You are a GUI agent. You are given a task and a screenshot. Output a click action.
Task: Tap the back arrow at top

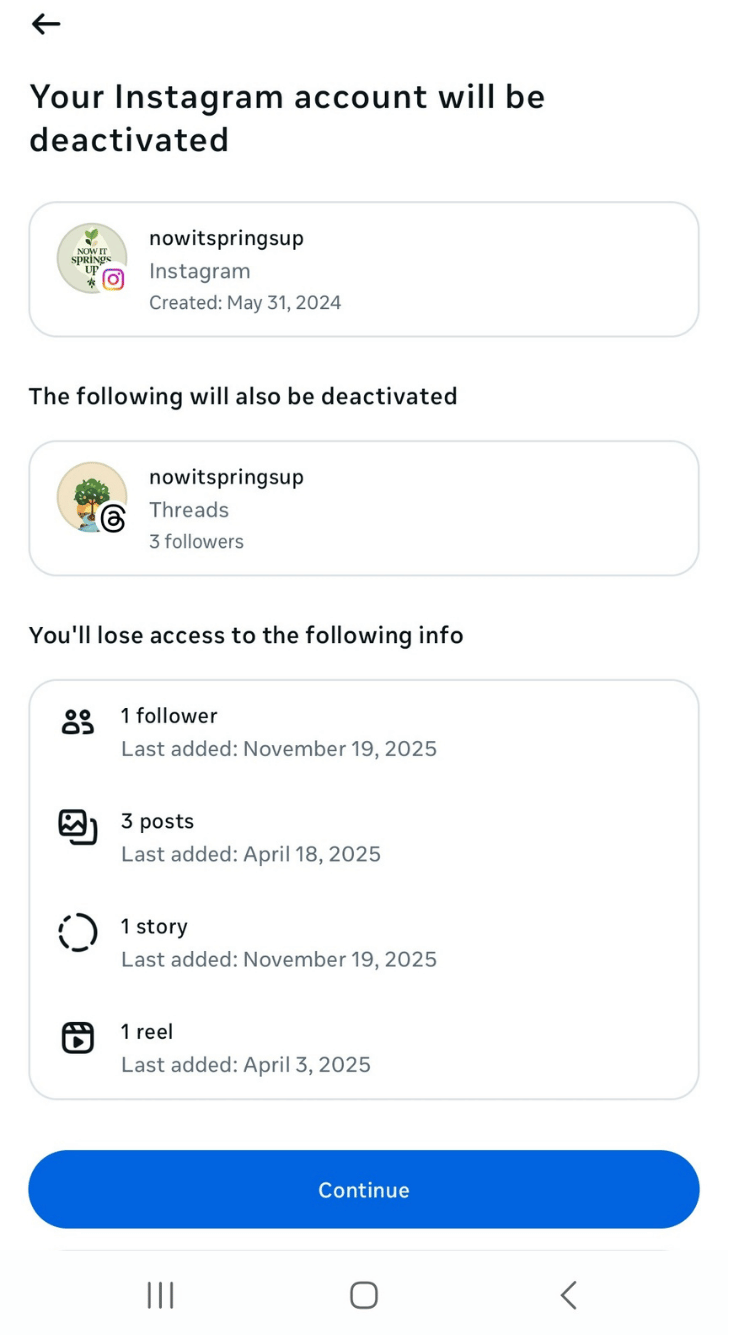(x=46, y=24)
